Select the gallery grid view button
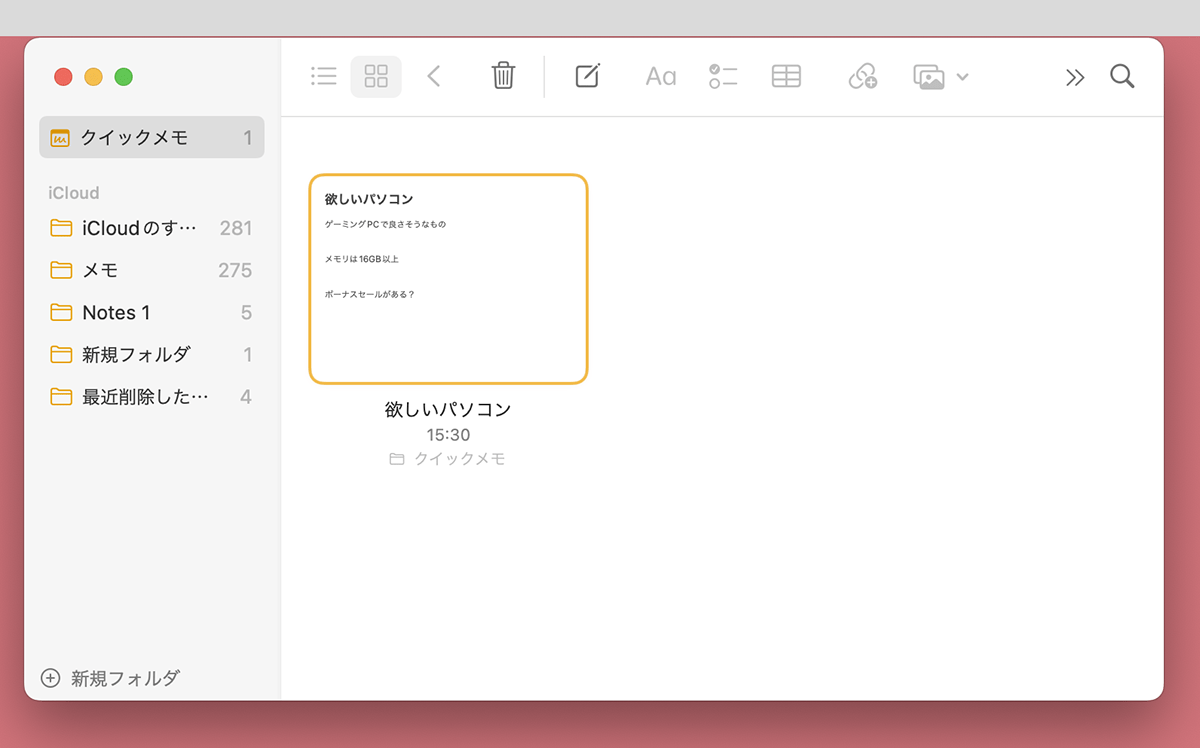Screen dimensions: 1200x748 coord(376,76)
